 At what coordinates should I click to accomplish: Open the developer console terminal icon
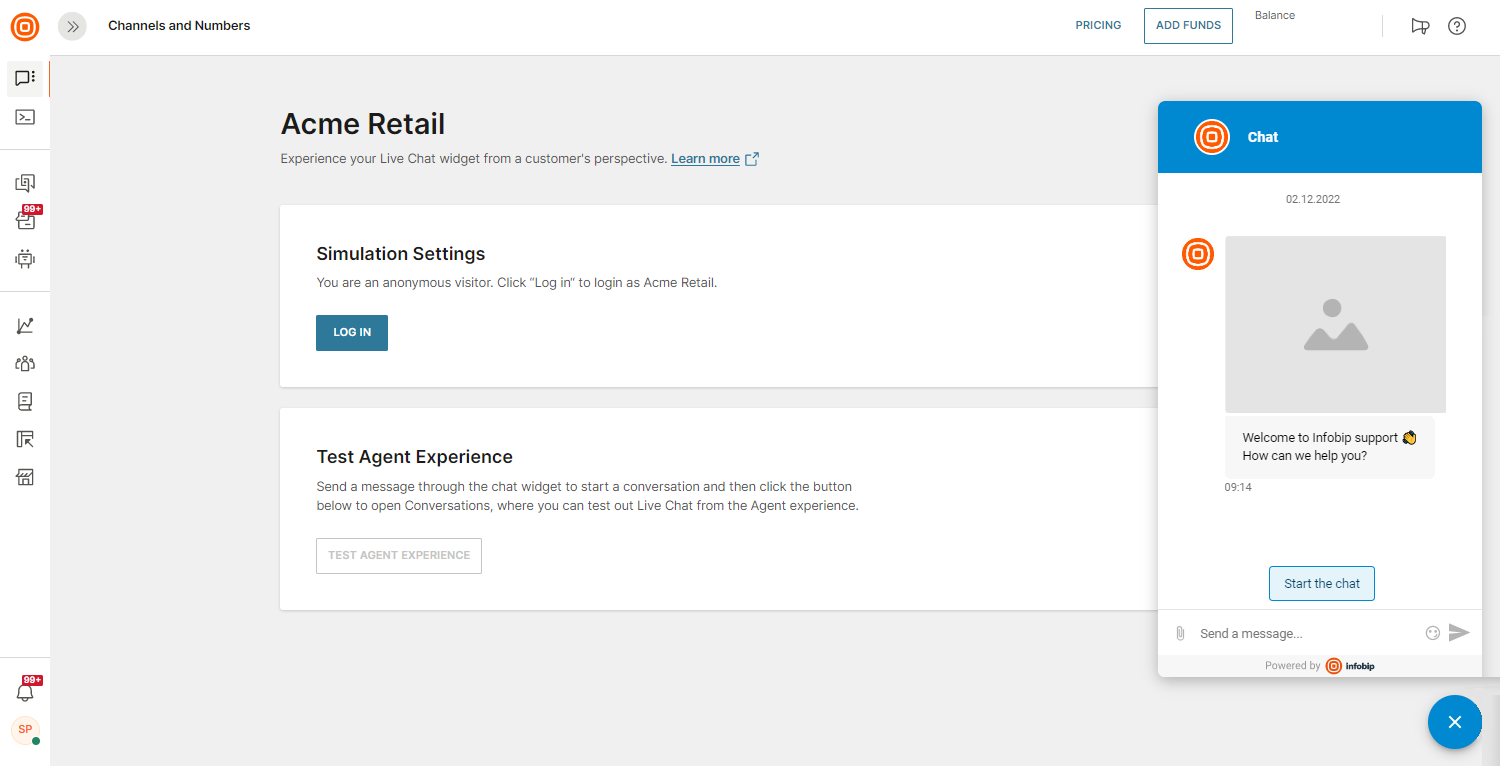coord(25,117)
